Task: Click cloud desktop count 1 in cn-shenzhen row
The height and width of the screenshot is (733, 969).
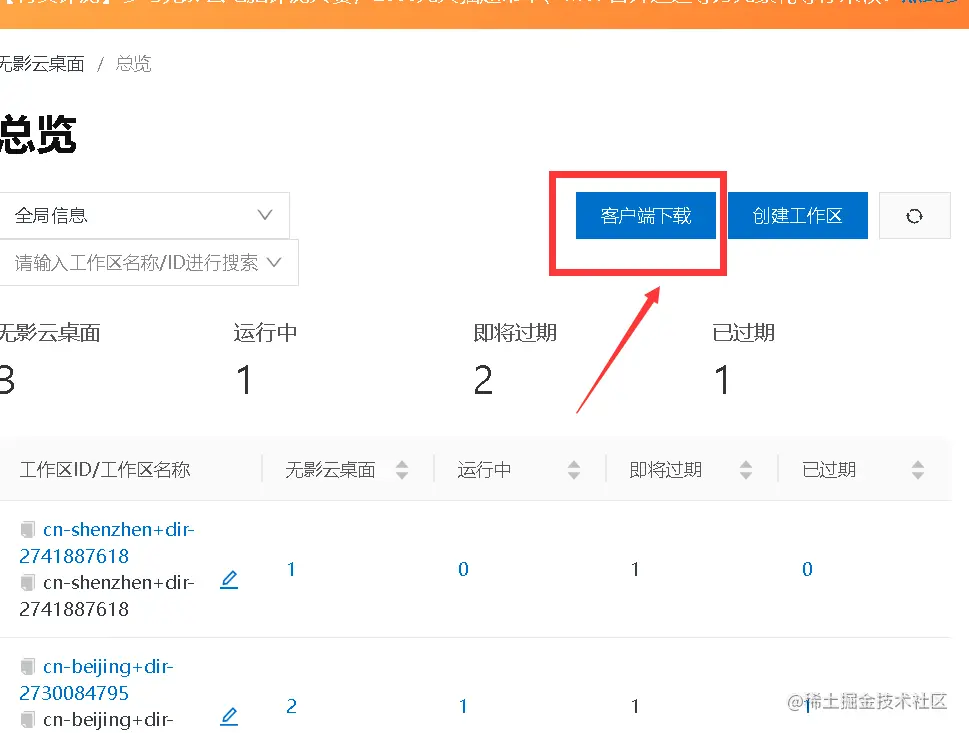Action: 291,569
